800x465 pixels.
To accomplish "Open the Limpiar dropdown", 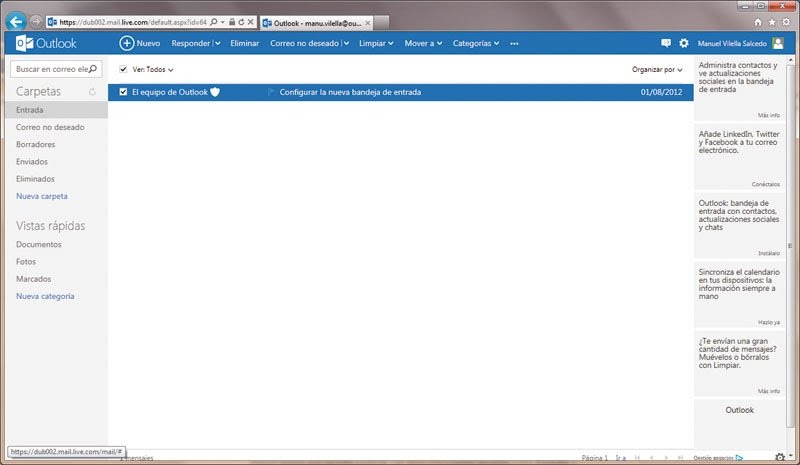I will pyautogui.click(x=376, y=43).
